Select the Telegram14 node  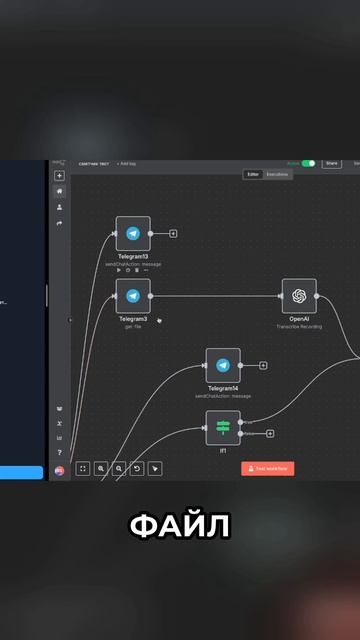coord(223,365)
